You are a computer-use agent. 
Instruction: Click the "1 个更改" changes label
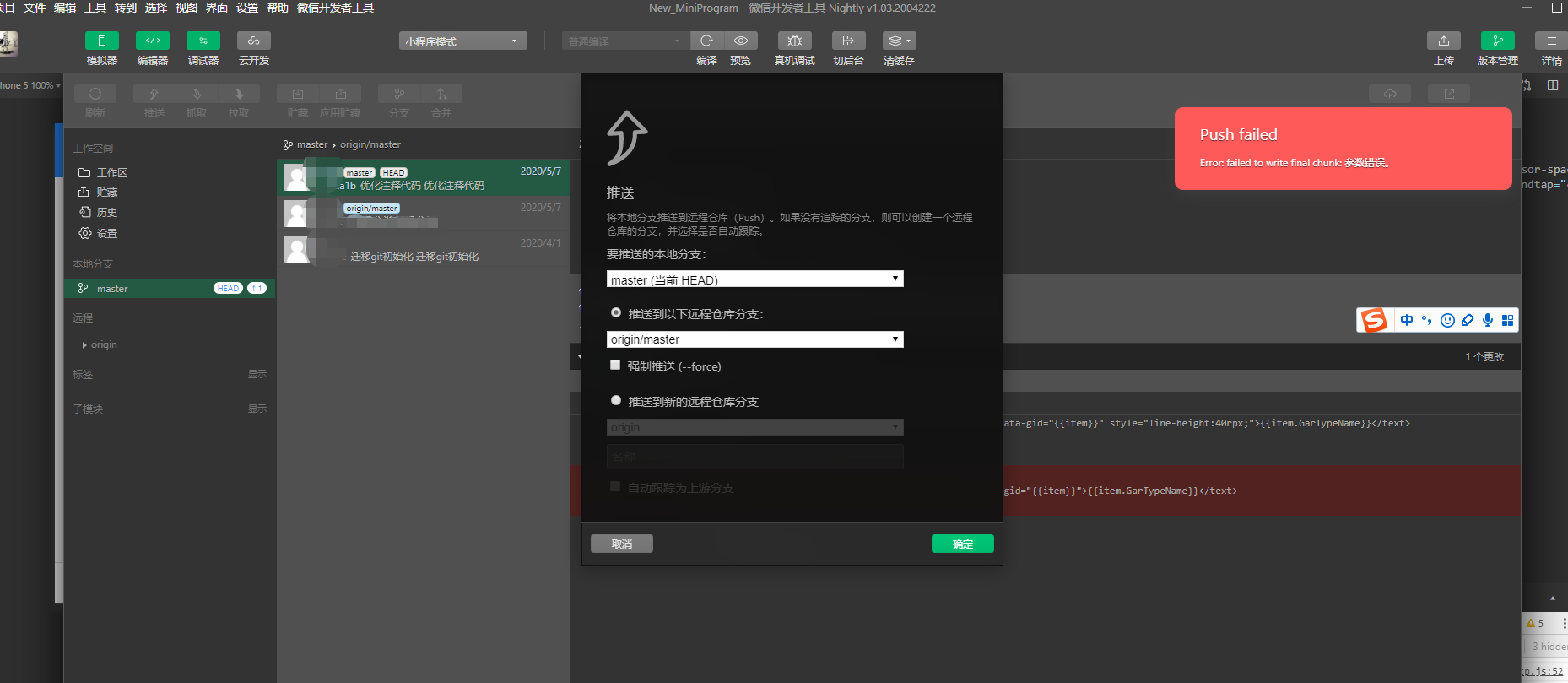[x=1484, y=357]
